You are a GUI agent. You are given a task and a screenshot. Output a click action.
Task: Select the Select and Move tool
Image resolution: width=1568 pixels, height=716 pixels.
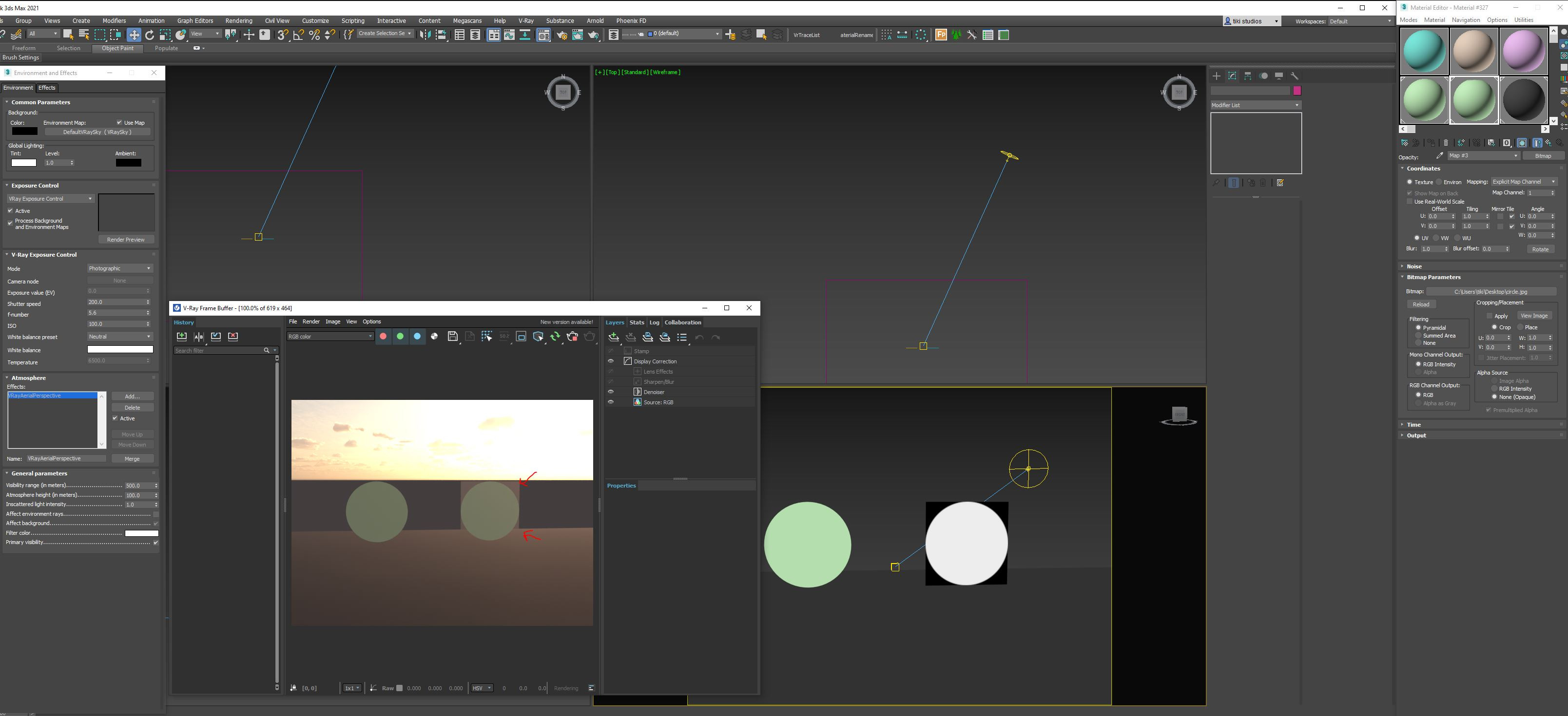133,35
